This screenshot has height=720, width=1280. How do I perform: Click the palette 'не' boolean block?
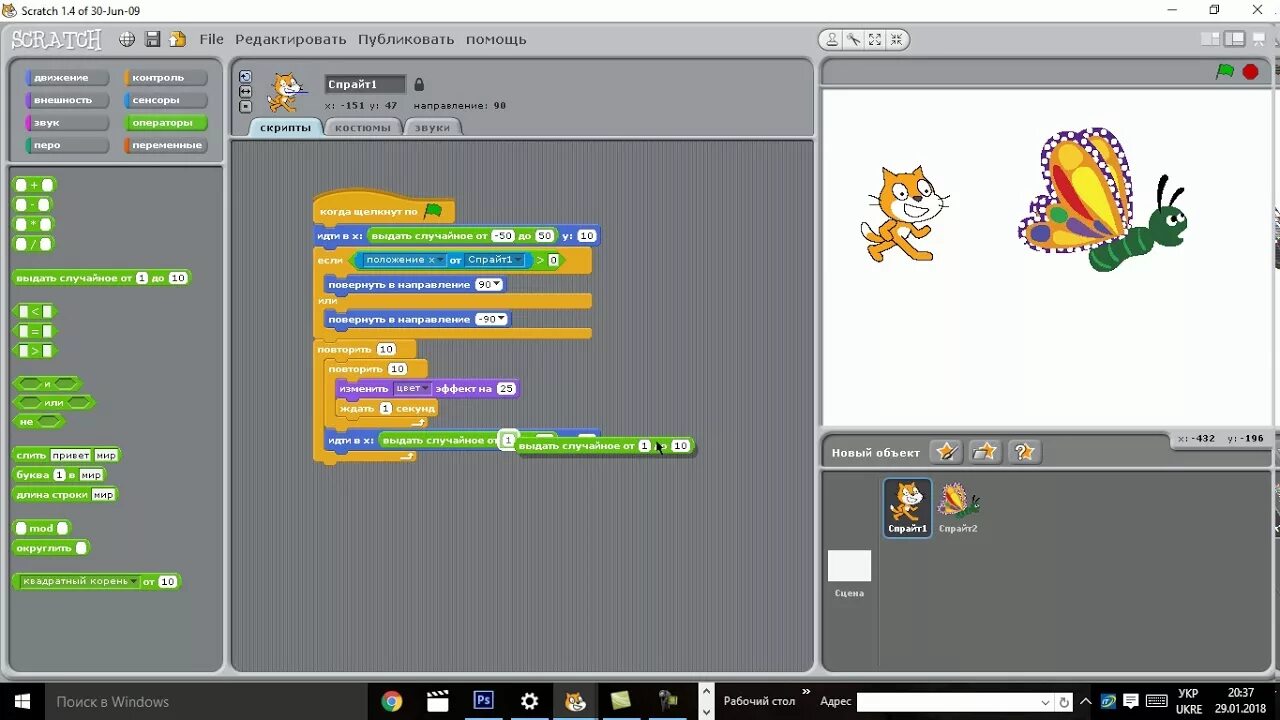38,421
